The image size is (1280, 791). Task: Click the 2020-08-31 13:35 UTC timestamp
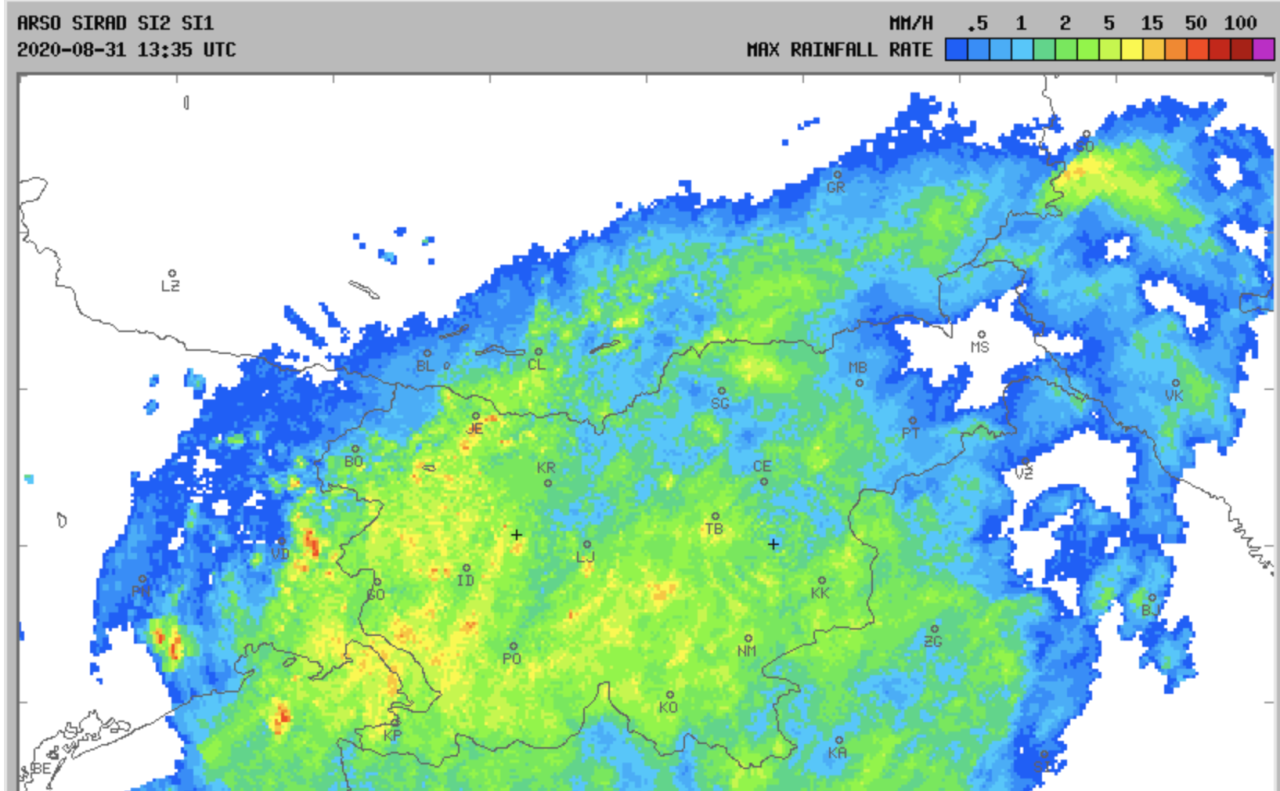[x=127, y=49]
